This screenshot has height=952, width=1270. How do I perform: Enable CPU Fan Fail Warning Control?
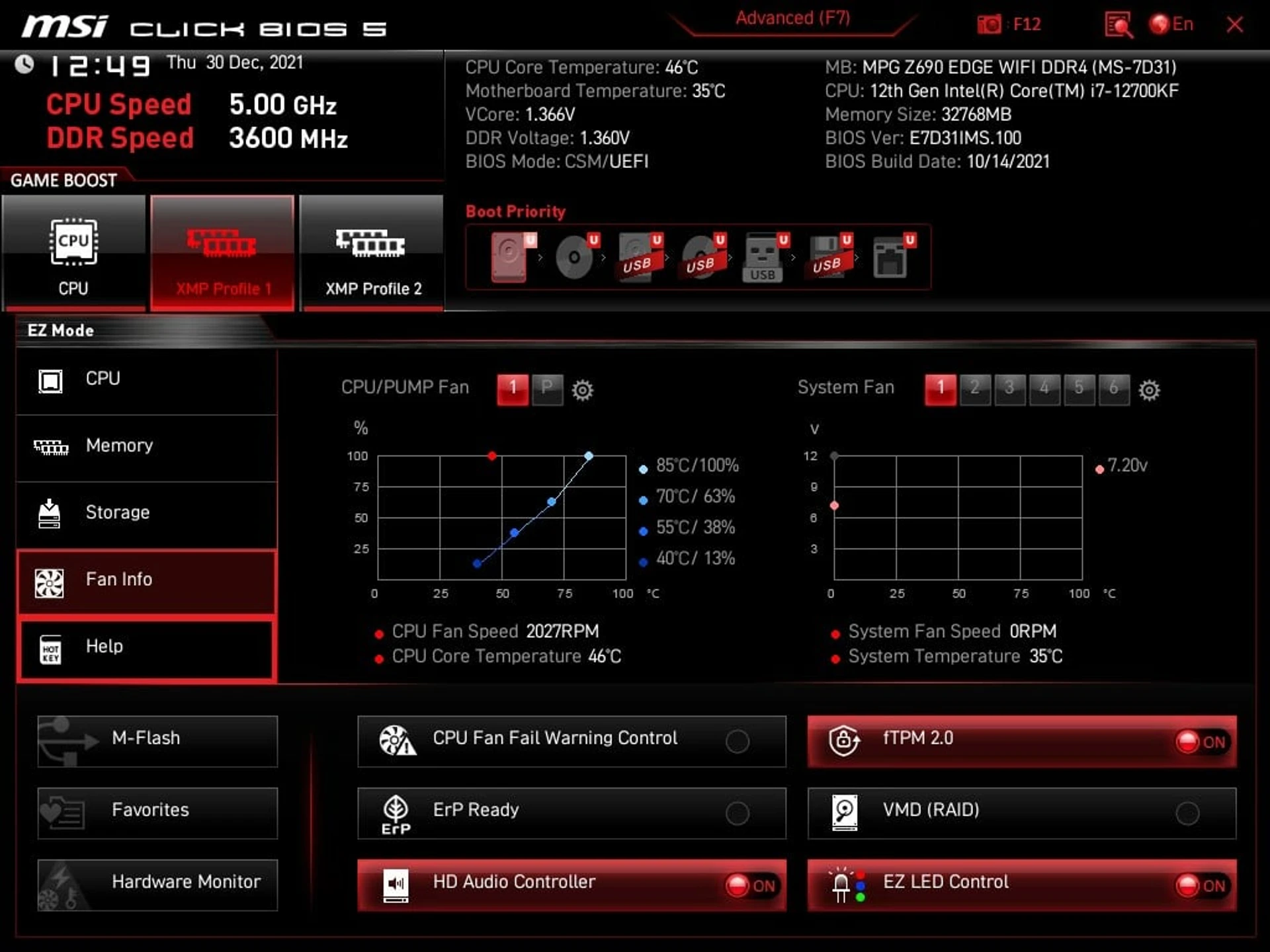pos(571,741)
